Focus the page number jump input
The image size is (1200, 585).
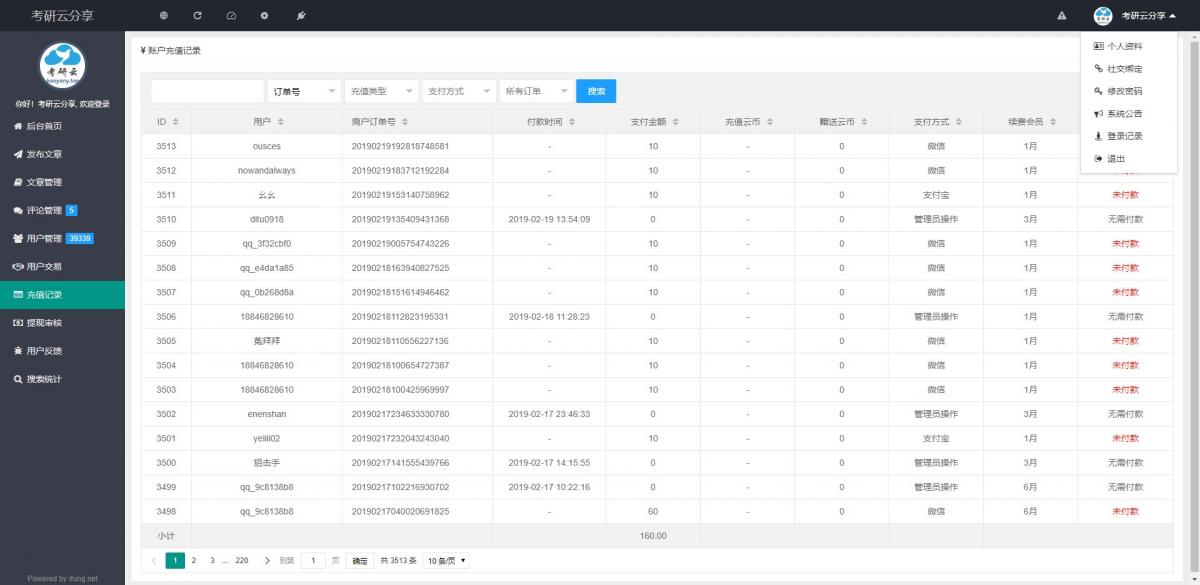[x=313, y=561]
